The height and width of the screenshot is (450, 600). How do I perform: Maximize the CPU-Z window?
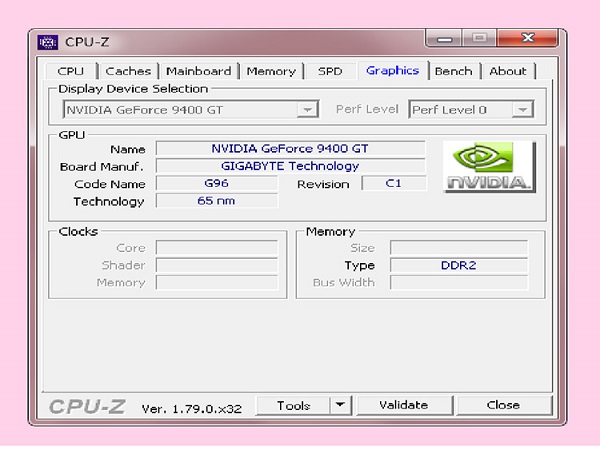click(480, 40)
